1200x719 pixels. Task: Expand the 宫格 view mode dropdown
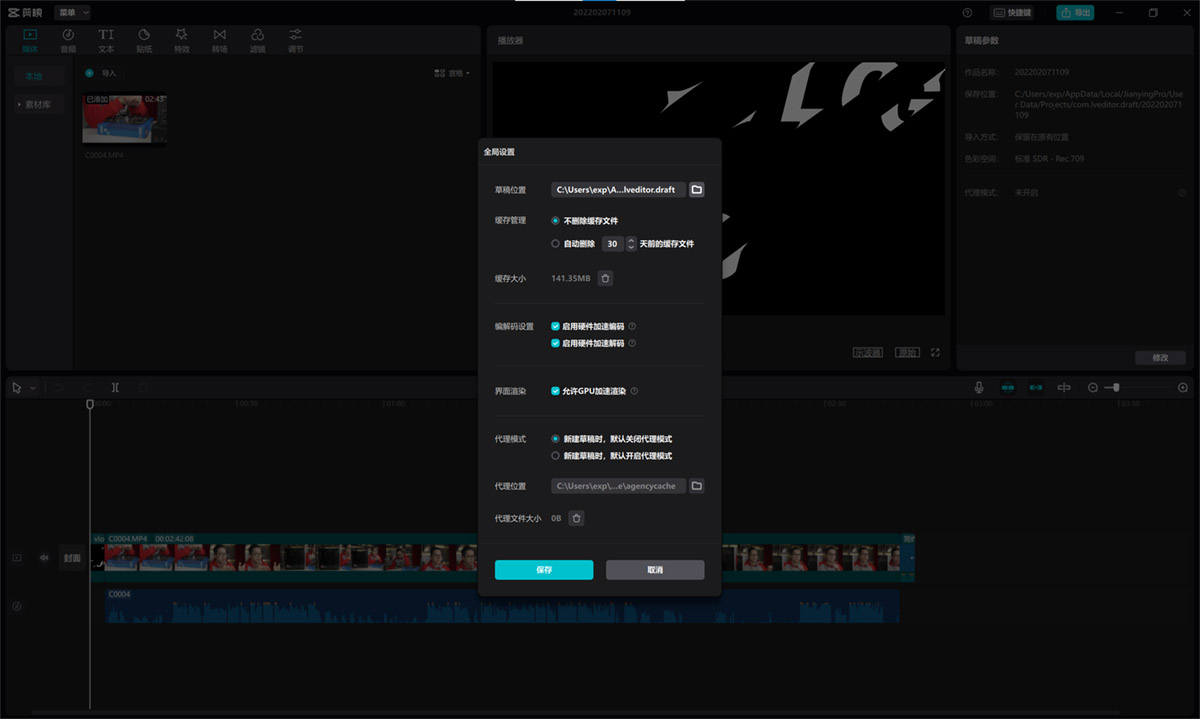(453, 73)
